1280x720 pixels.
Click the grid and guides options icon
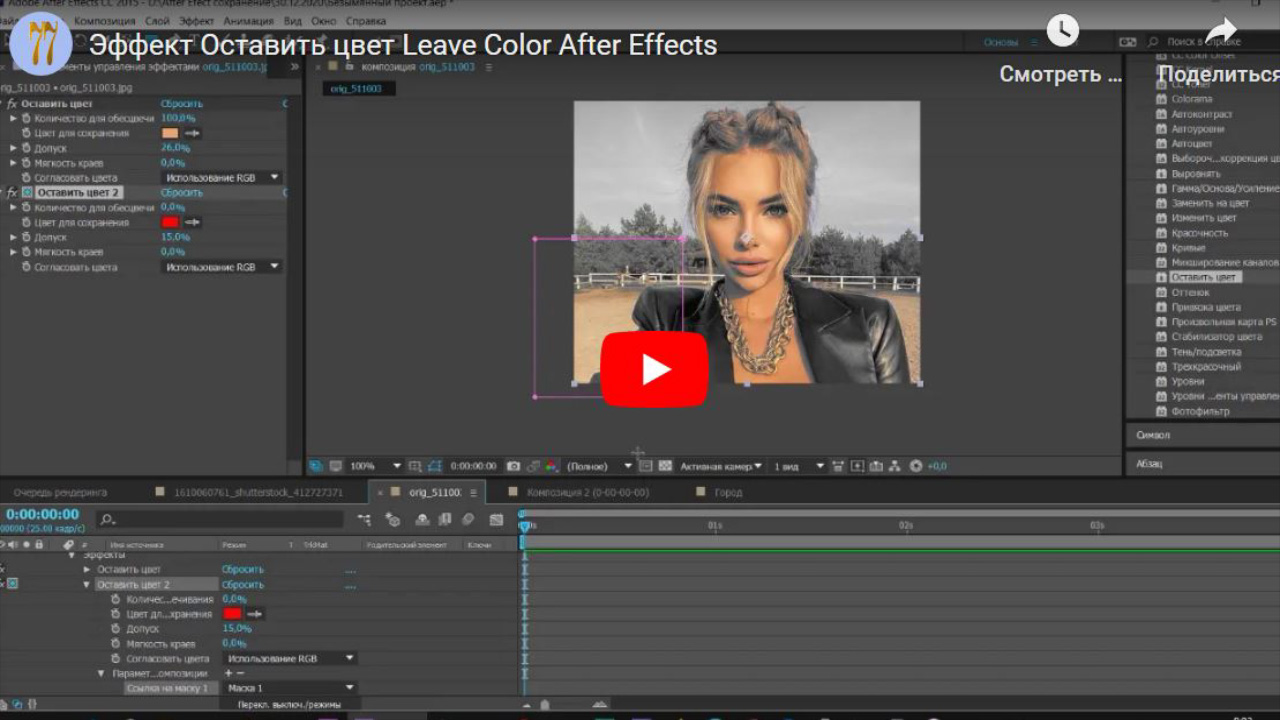point(414,466)
